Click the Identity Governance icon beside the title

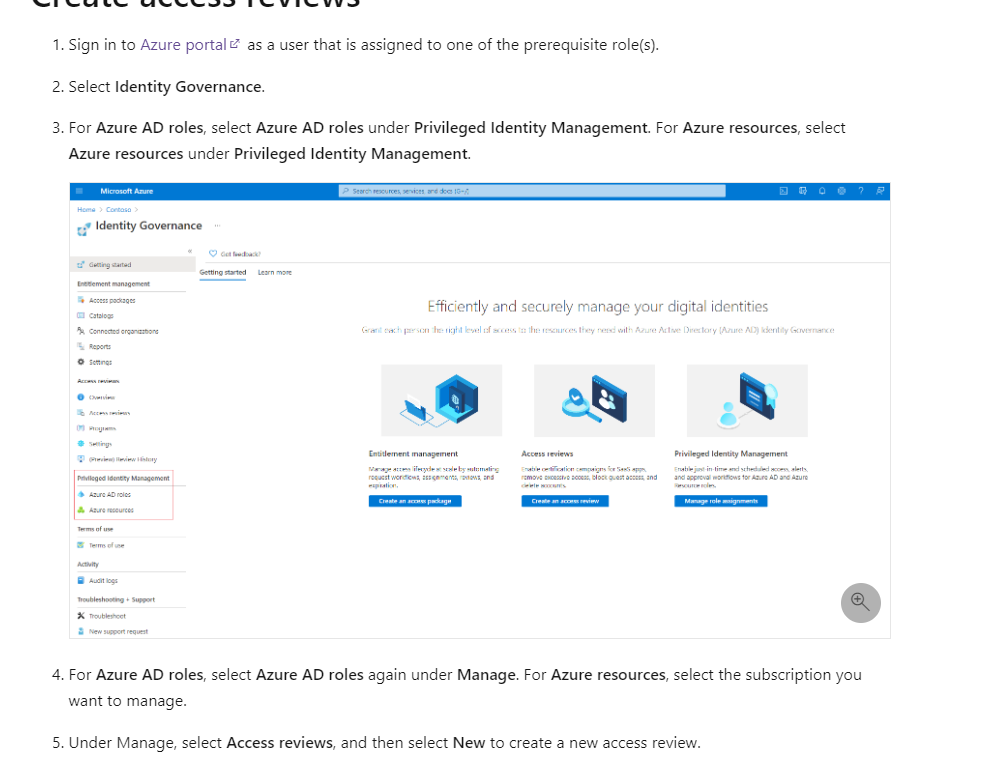[84, 230]
